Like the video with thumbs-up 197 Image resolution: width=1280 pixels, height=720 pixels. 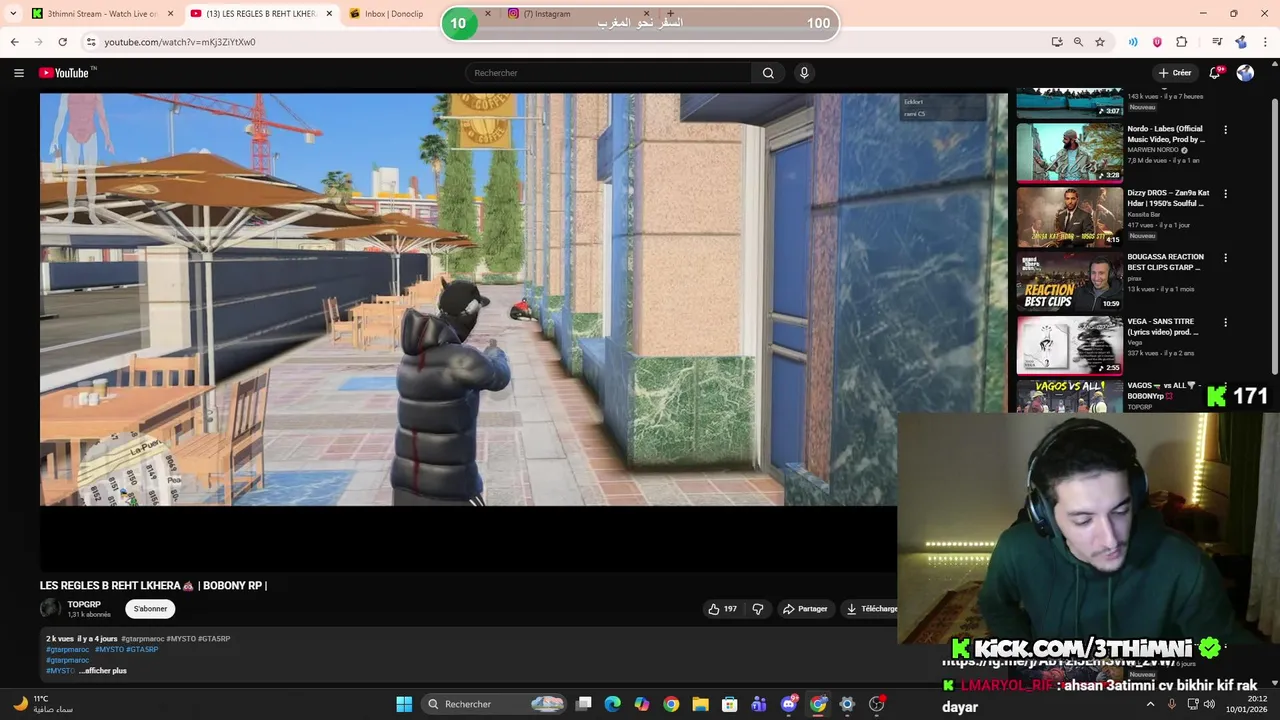point(722,609)
